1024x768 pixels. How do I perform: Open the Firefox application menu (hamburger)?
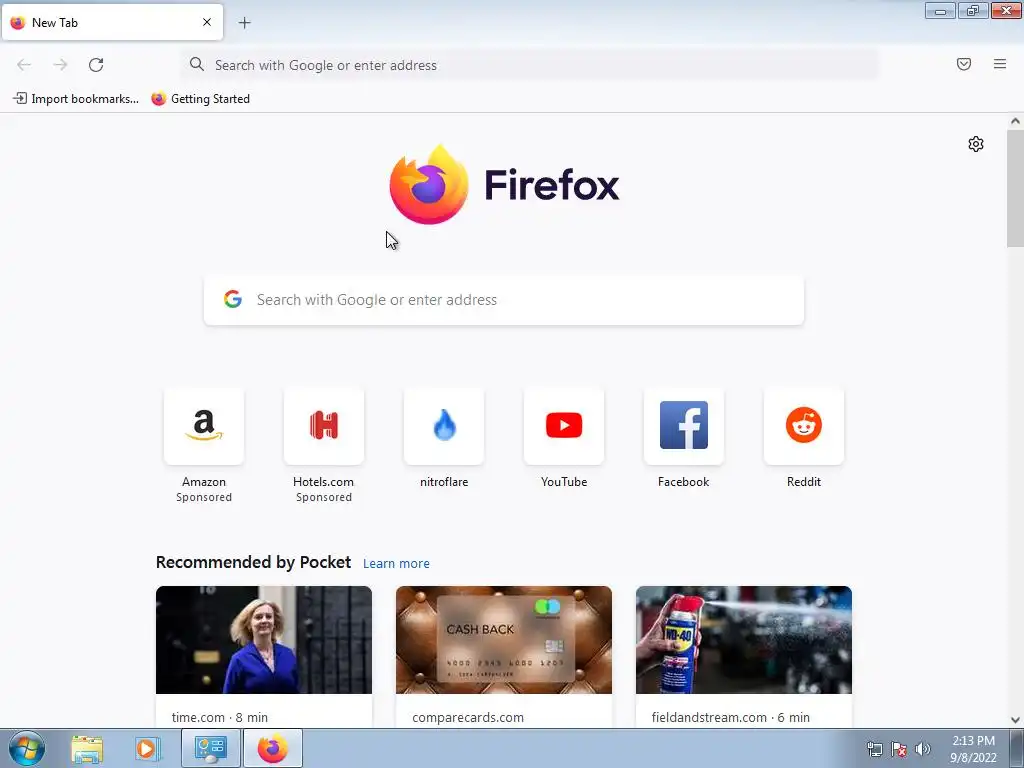[1000, 64]
